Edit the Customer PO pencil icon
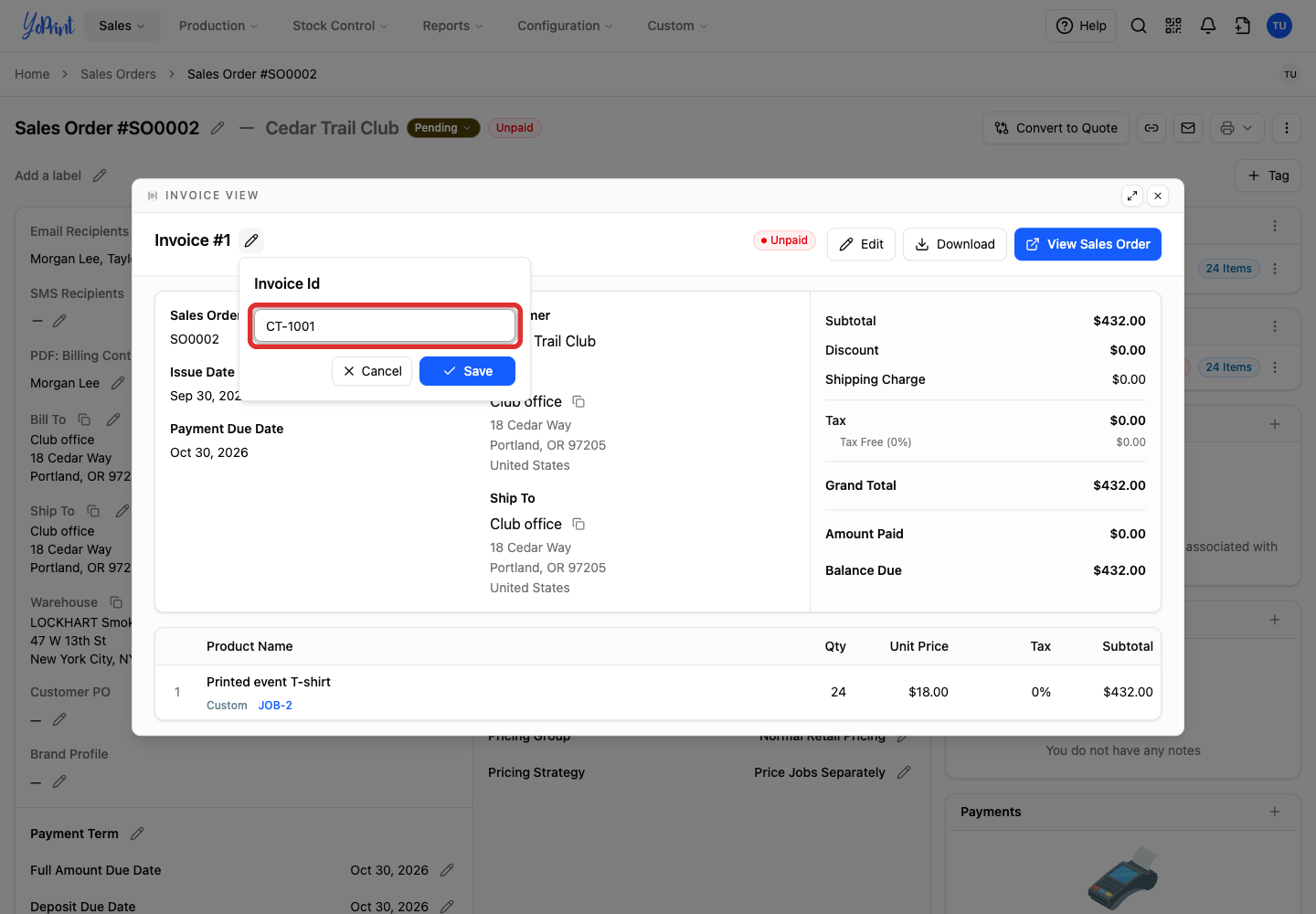The image size is (1316, 914). [x=59, y=719]
